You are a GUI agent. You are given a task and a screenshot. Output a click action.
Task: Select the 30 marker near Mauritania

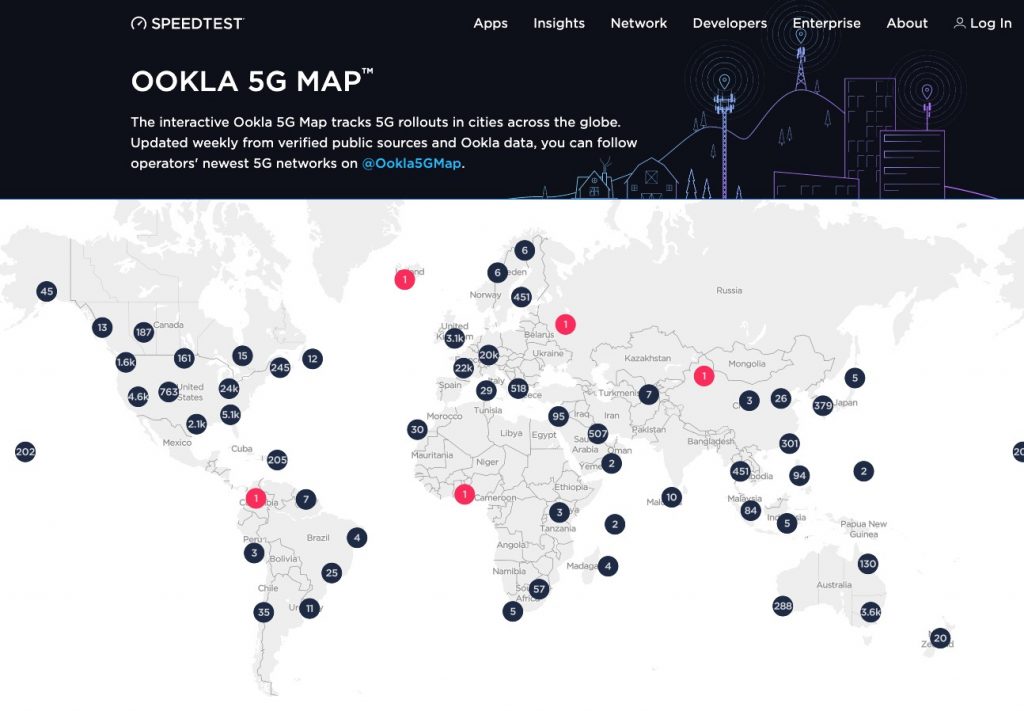coord(417,430)
